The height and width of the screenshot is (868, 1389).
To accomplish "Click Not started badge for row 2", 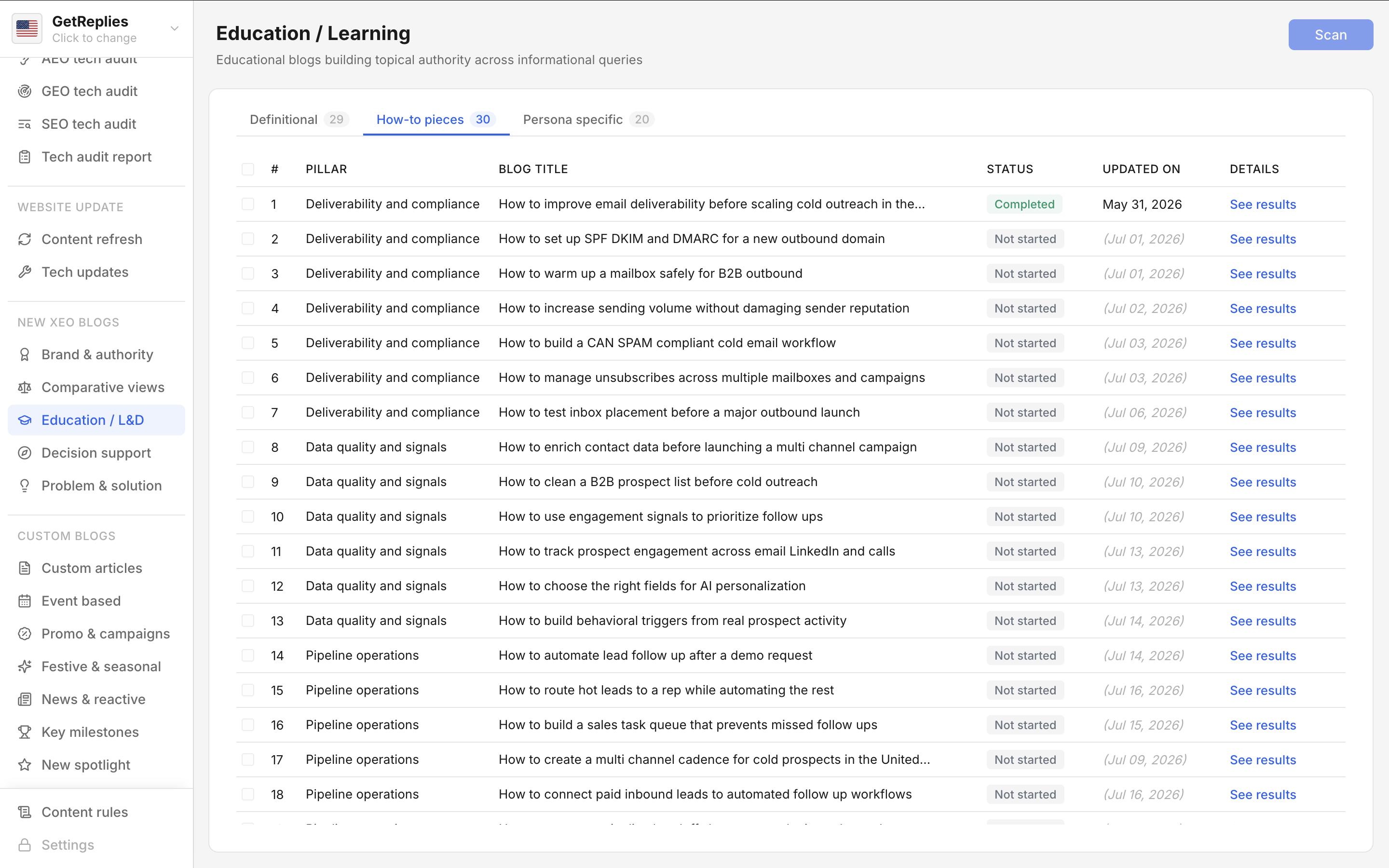I will tap(1025, 239).
